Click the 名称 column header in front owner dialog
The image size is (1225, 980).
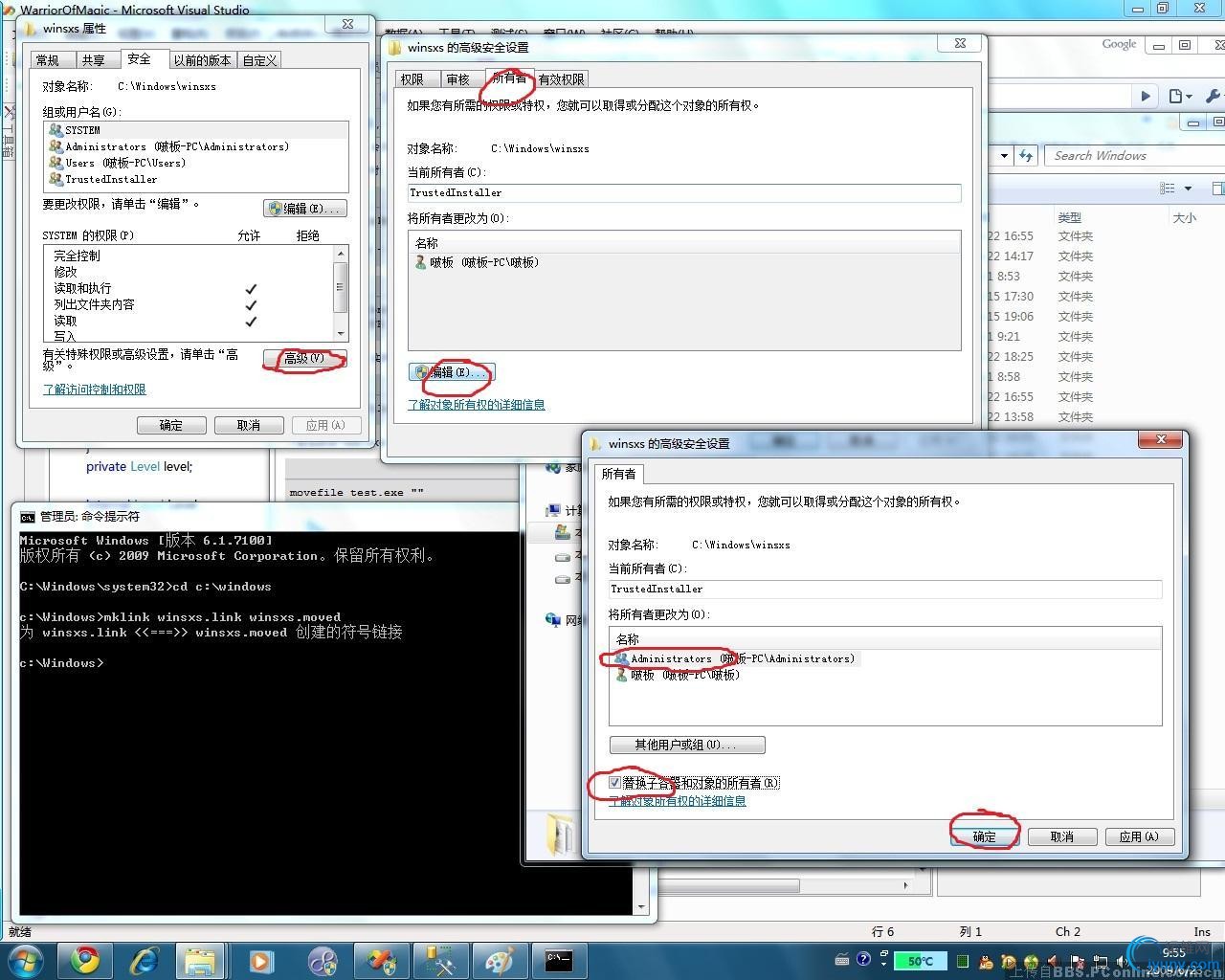[885, 638]
